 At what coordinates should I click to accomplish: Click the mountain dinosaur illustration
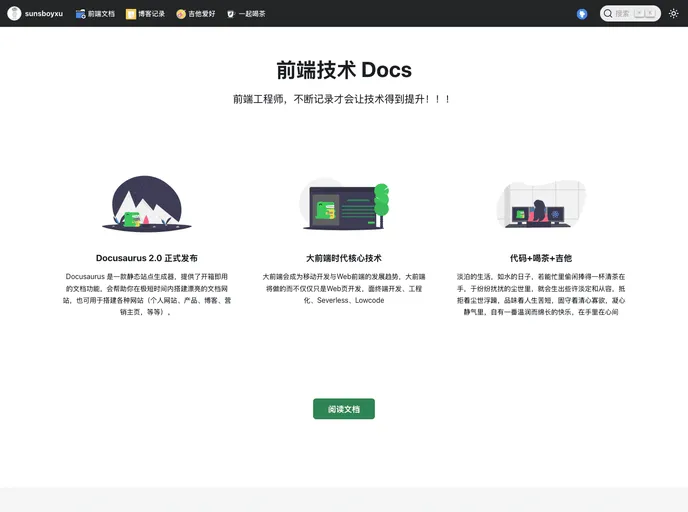pos(147,204)
